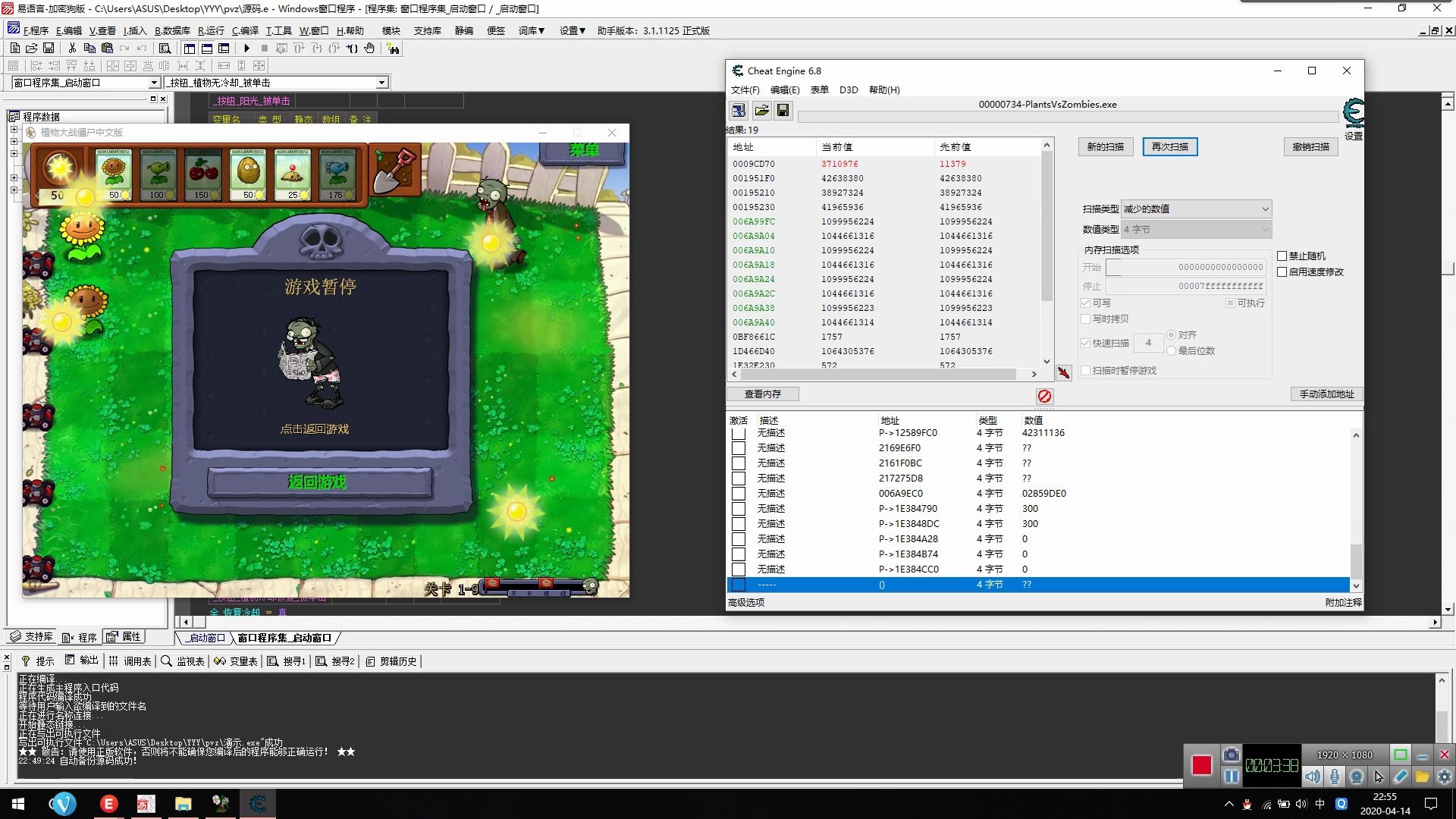Select Cherry Bomb seed packet in game
This screenshot has height=819, width=1456.
click(203, 174)
